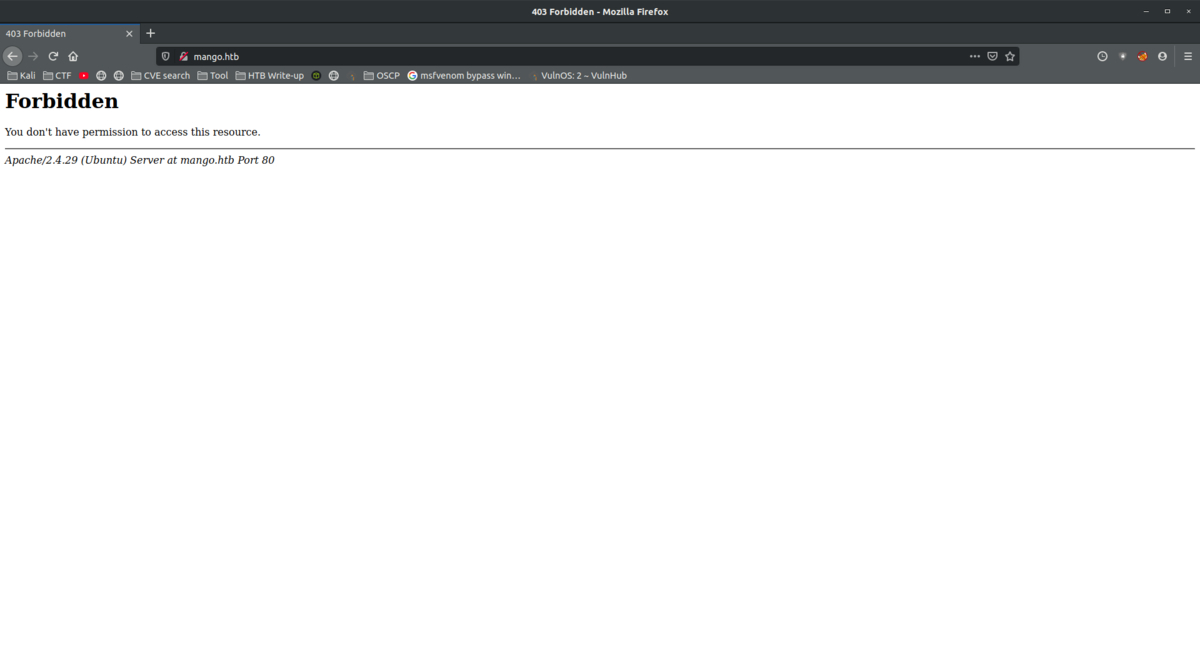Expand the CTF bookmarks folder
1200x658 pixels.
click(60, 75)
